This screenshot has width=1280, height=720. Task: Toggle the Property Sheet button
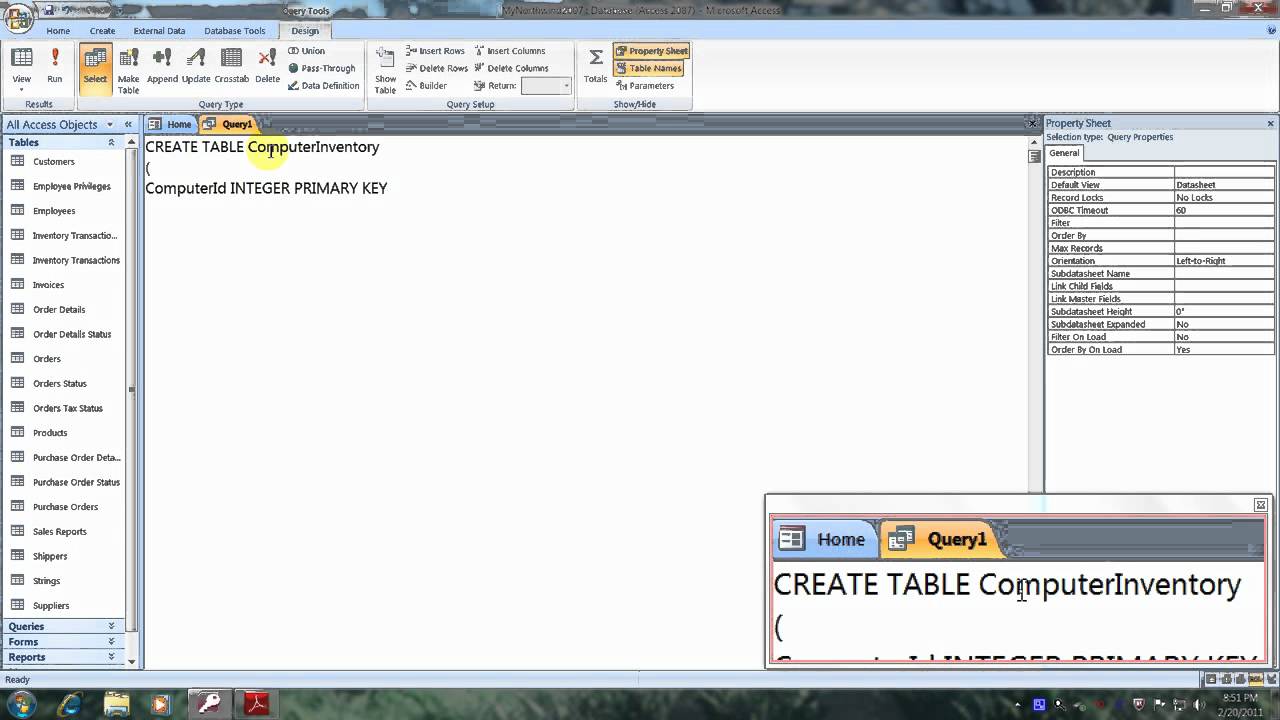(652, 51)
